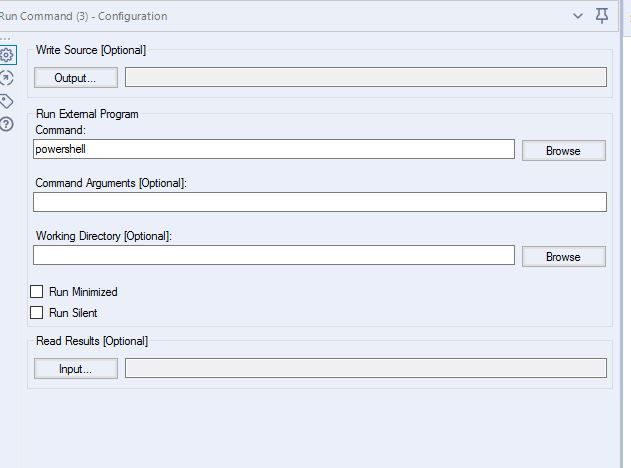631x468 pixels.
Task: Open the Annotation tag icon
Action: click(x=6, y=101)
